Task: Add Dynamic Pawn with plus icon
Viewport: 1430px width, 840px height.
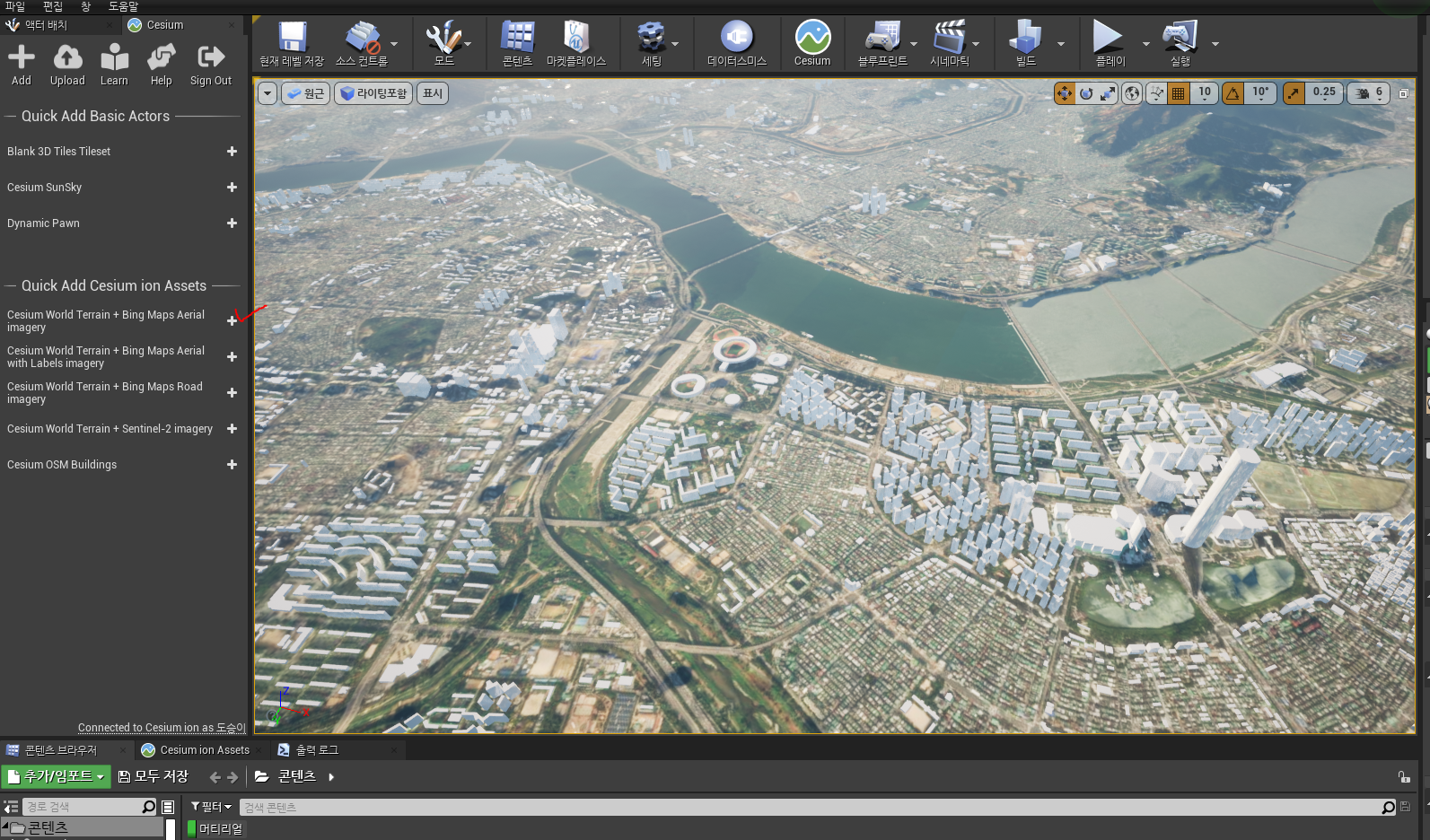Action: click(232, 223)
